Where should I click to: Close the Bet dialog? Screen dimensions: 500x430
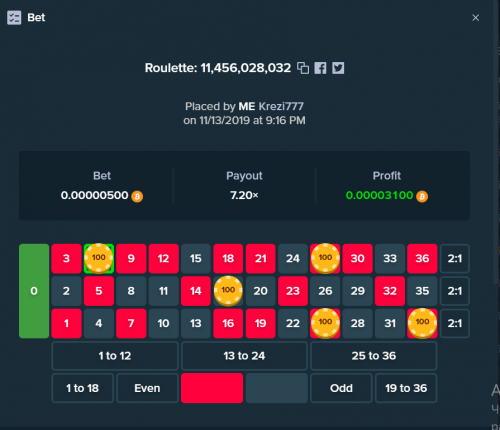tap(476, 18)
